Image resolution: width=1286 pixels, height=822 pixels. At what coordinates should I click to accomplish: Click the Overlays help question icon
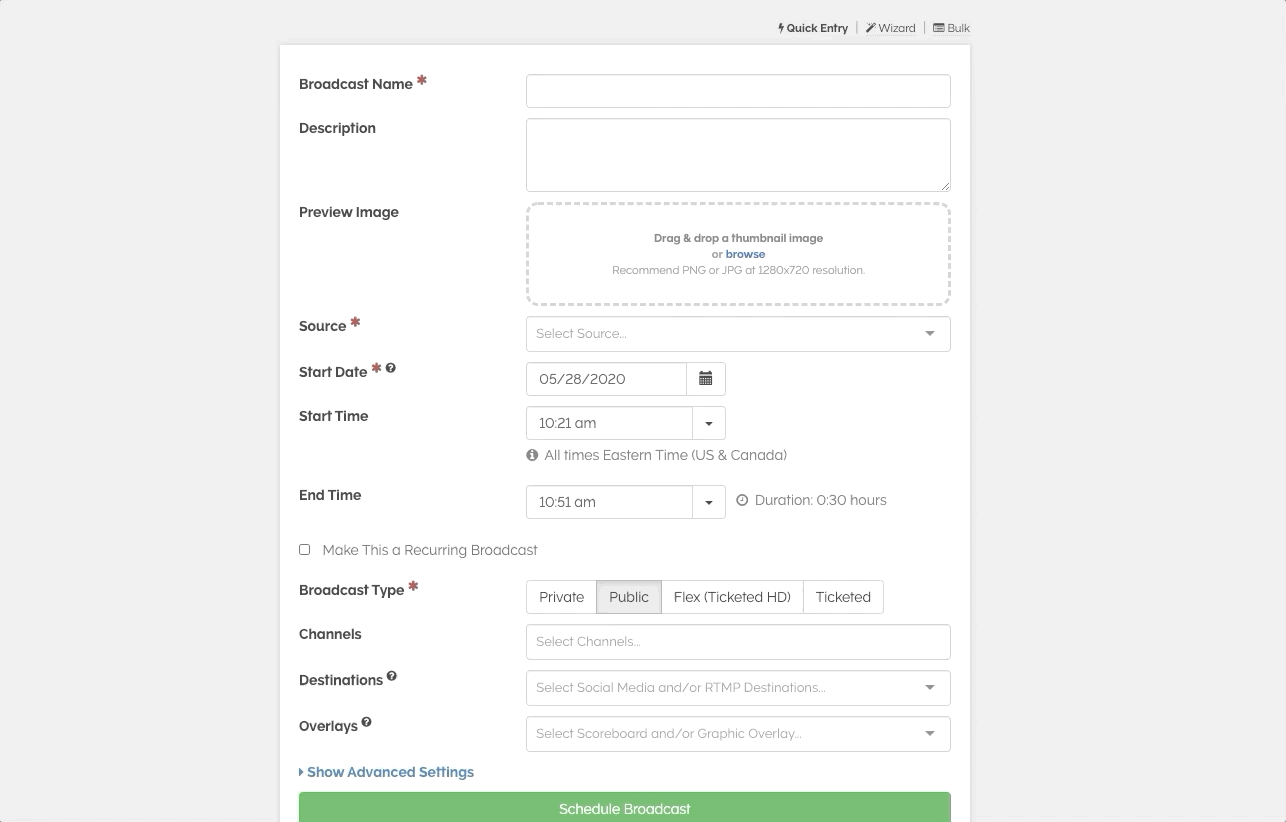tap(367, 722)
